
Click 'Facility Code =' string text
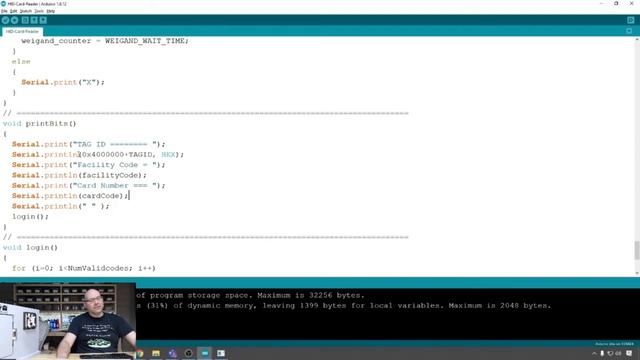click(x=114, y=165)
